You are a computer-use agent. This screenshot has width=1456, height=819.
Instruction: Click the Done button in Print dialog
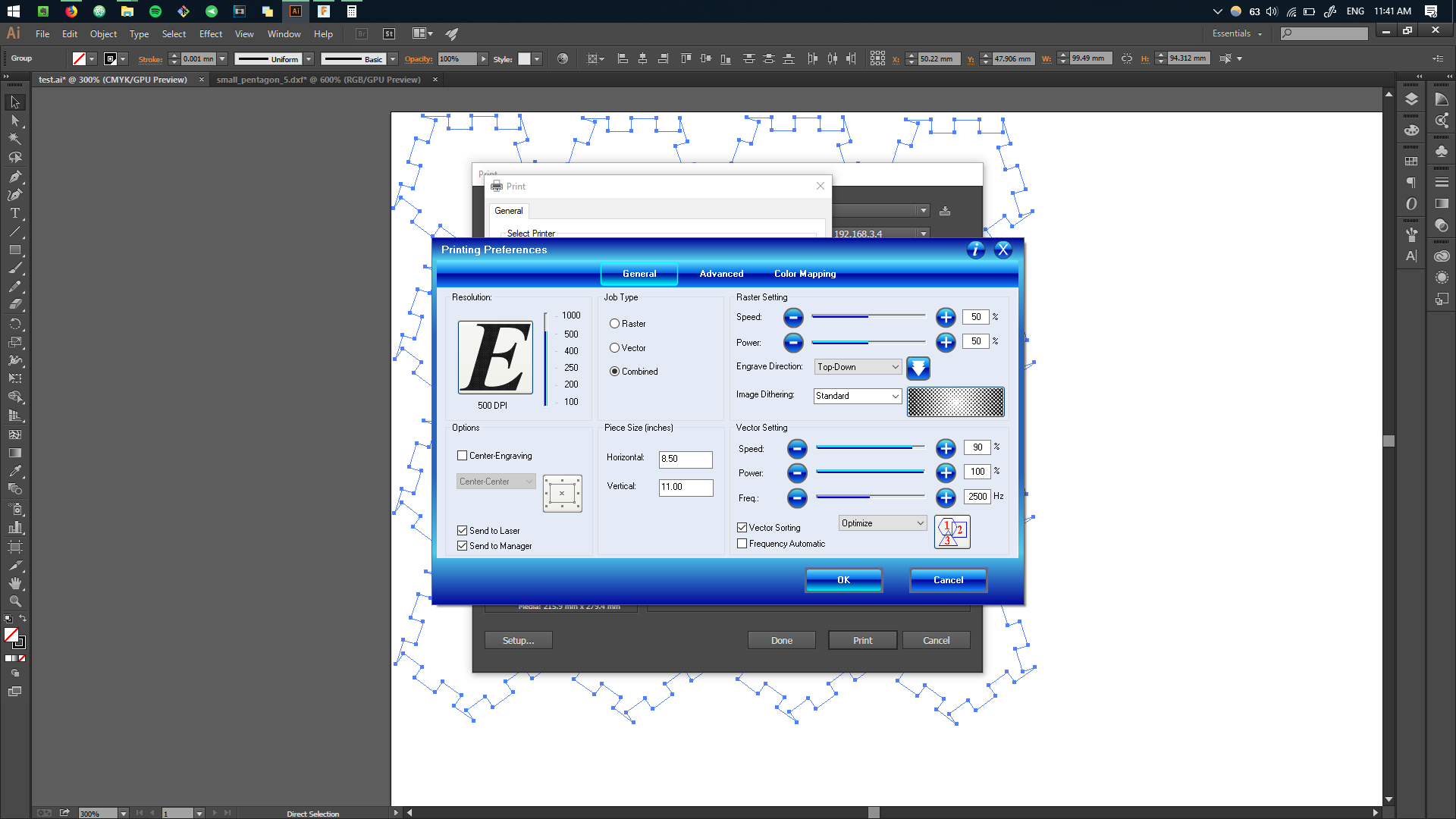(x=782, y=641)
